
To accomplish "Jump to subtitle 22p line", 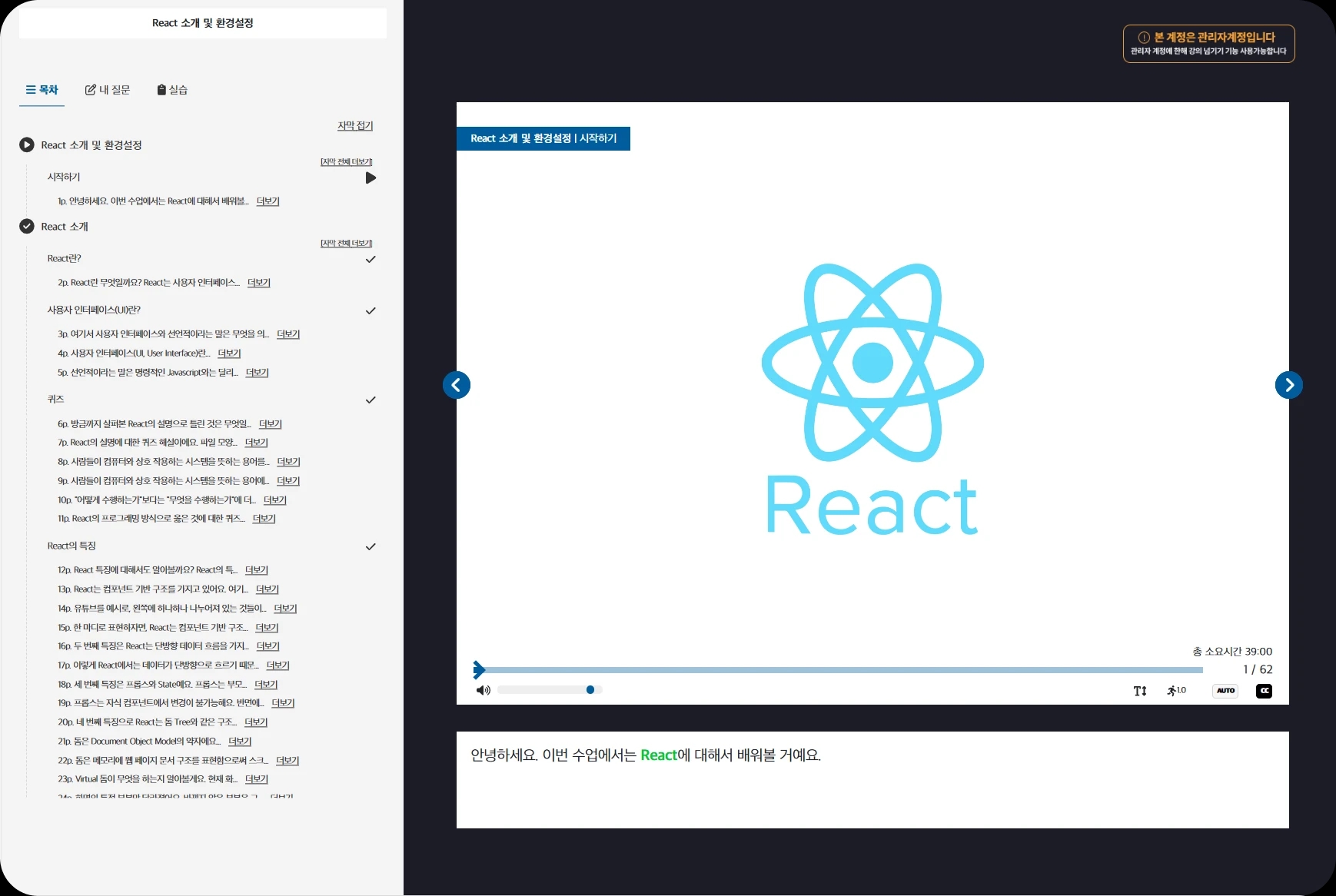I will (163, 761).
